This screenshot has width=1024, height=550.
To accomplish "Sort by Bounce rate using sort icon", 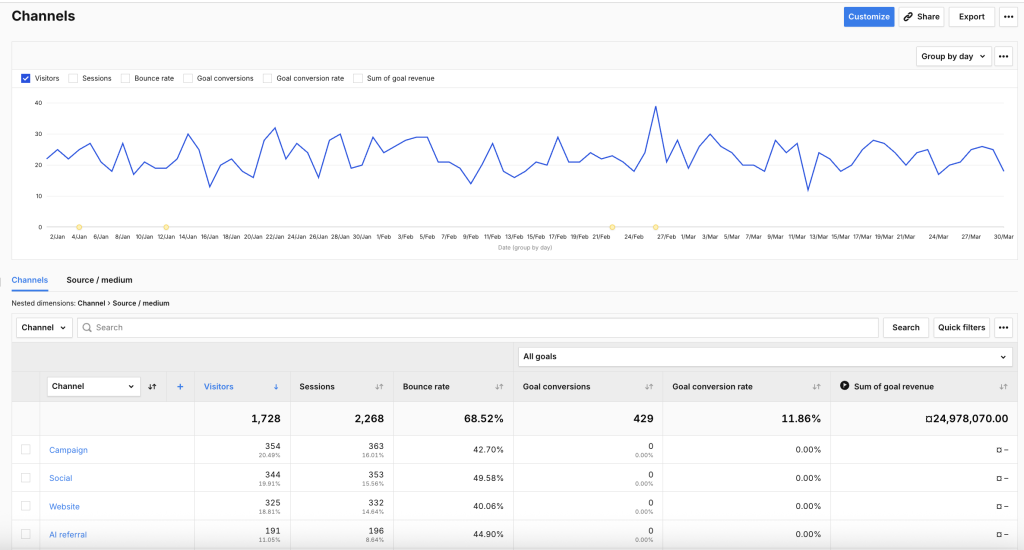I will tap(499, 386).
